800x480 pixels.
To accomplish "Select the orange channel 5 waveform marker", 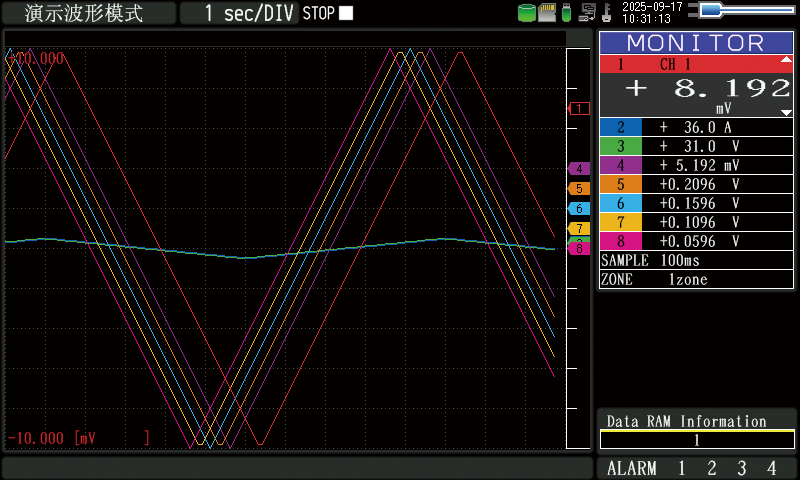I will 578,188.
